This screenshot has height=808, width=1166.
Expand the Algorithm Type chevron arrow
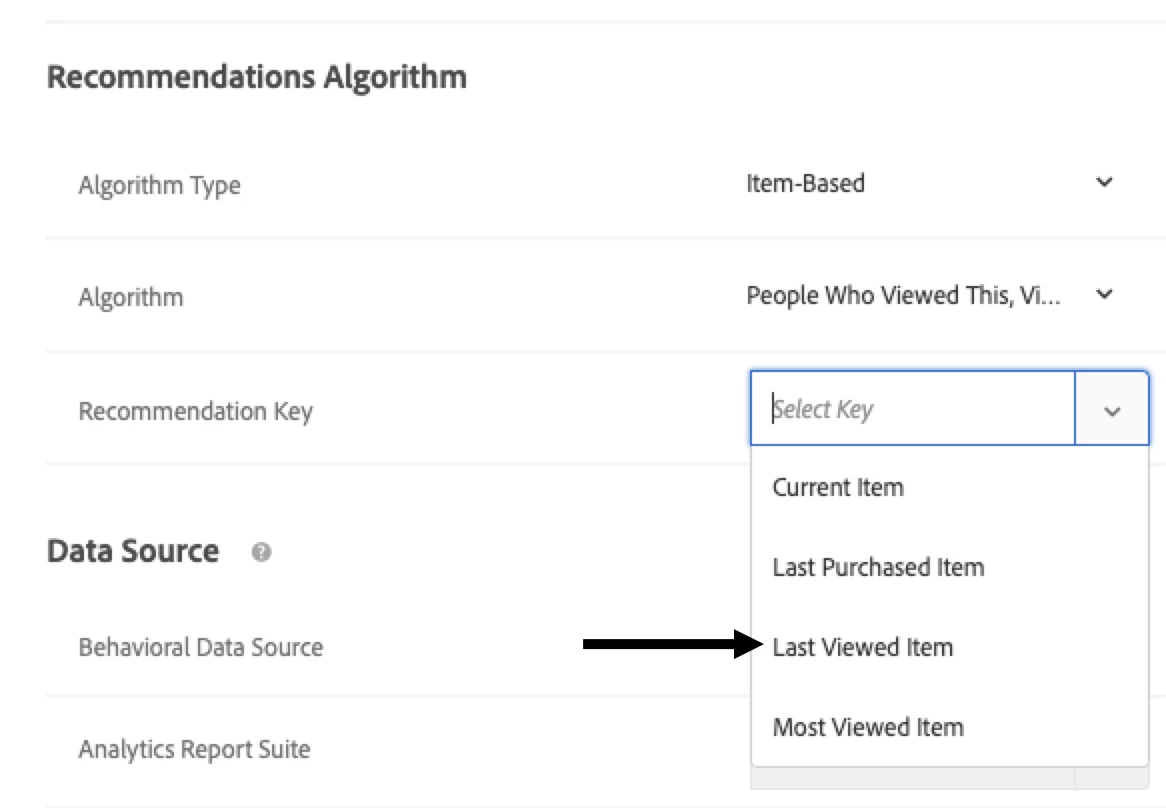(x=1104, y=183)
